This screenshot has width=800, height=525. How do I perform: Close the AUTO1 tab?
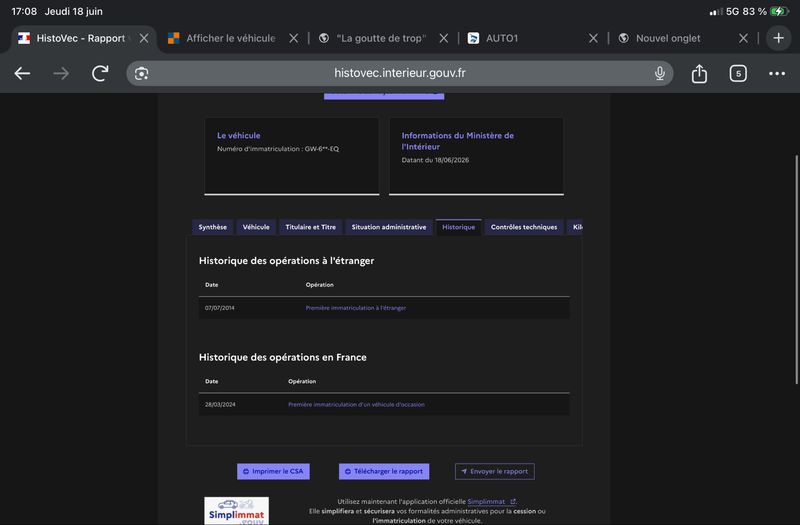tap(593, 38)
